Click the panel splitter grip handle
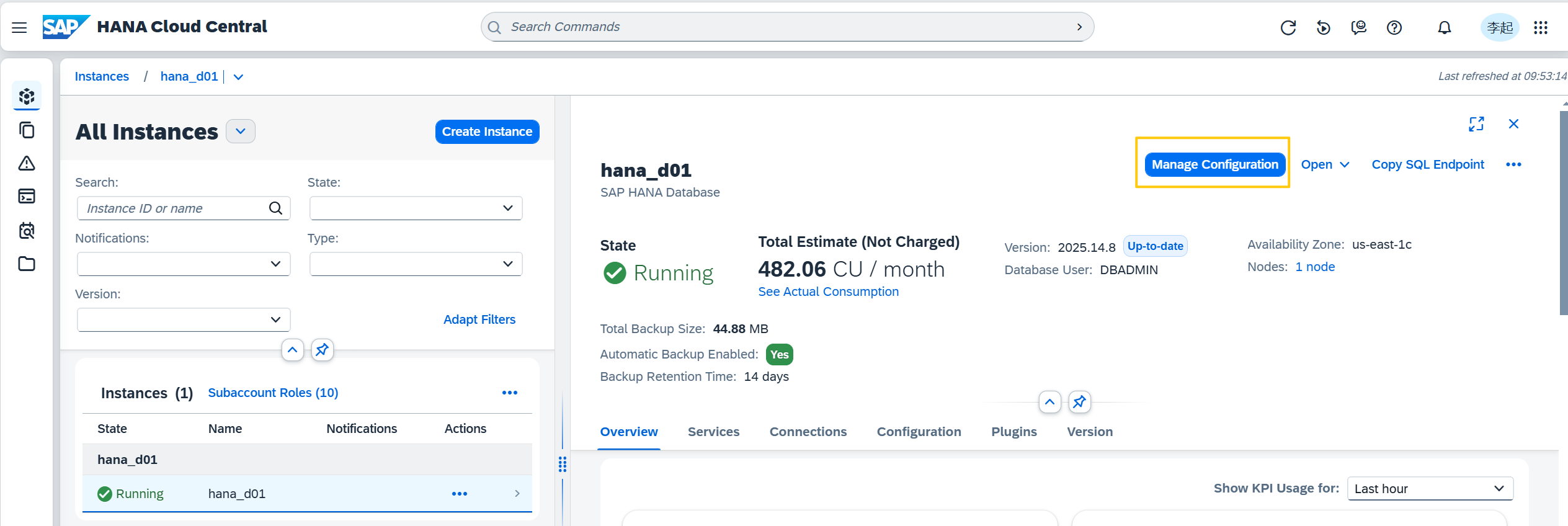Image resolution: width=1568 pixels, height=526 pixels. point(563,464)
